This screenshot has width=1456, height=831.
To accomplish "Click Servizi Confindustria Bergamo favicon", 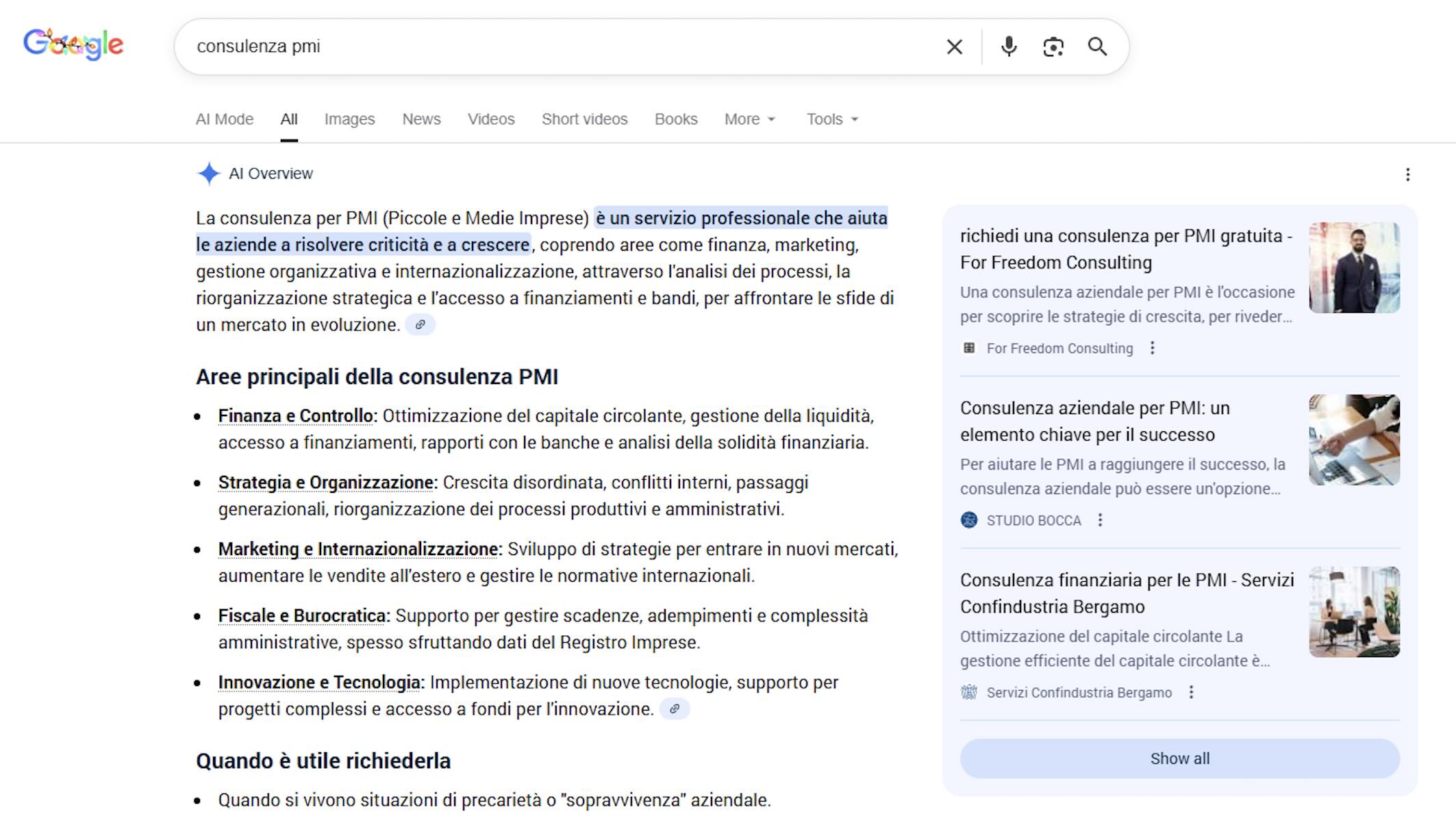I will coord(969,692).
